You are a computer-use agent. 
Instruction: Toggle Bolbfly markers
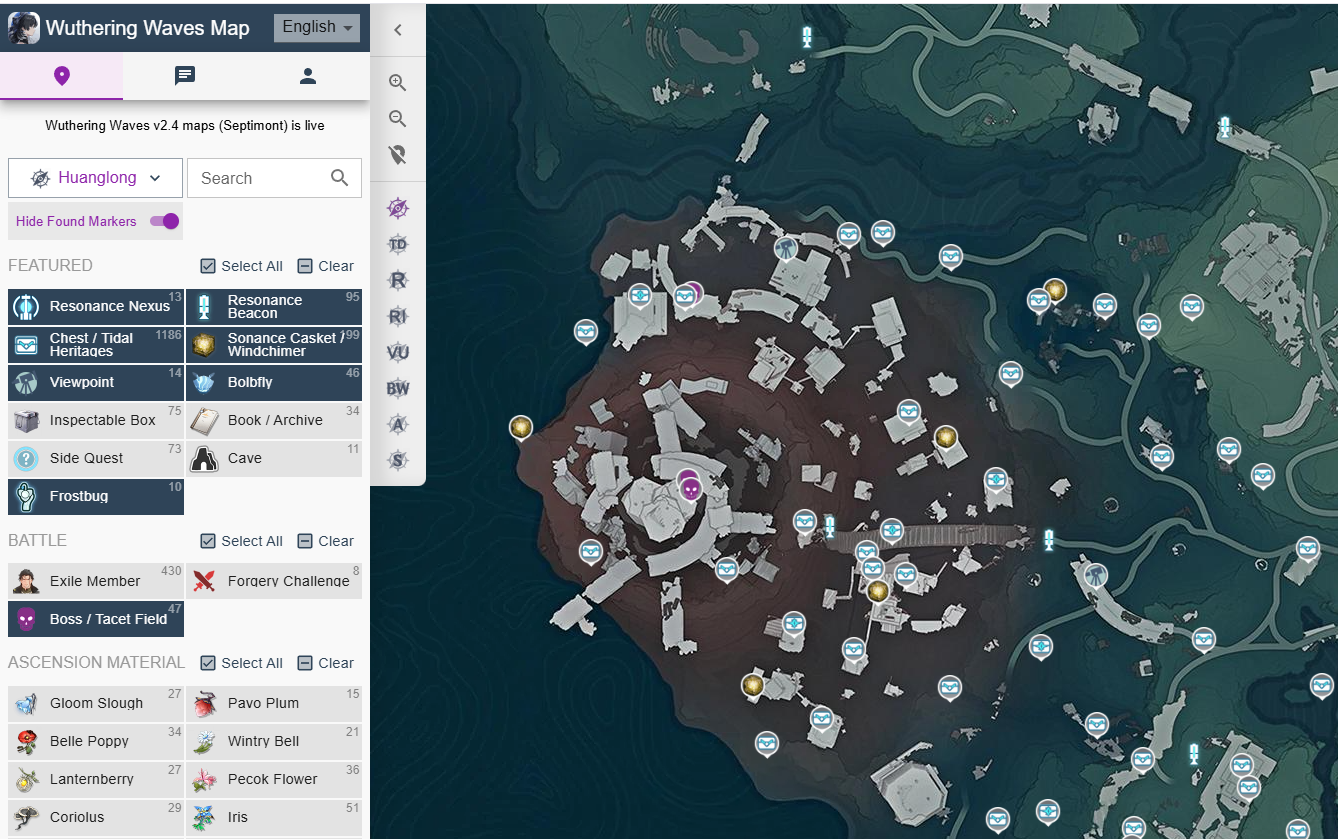coord(274,383)
